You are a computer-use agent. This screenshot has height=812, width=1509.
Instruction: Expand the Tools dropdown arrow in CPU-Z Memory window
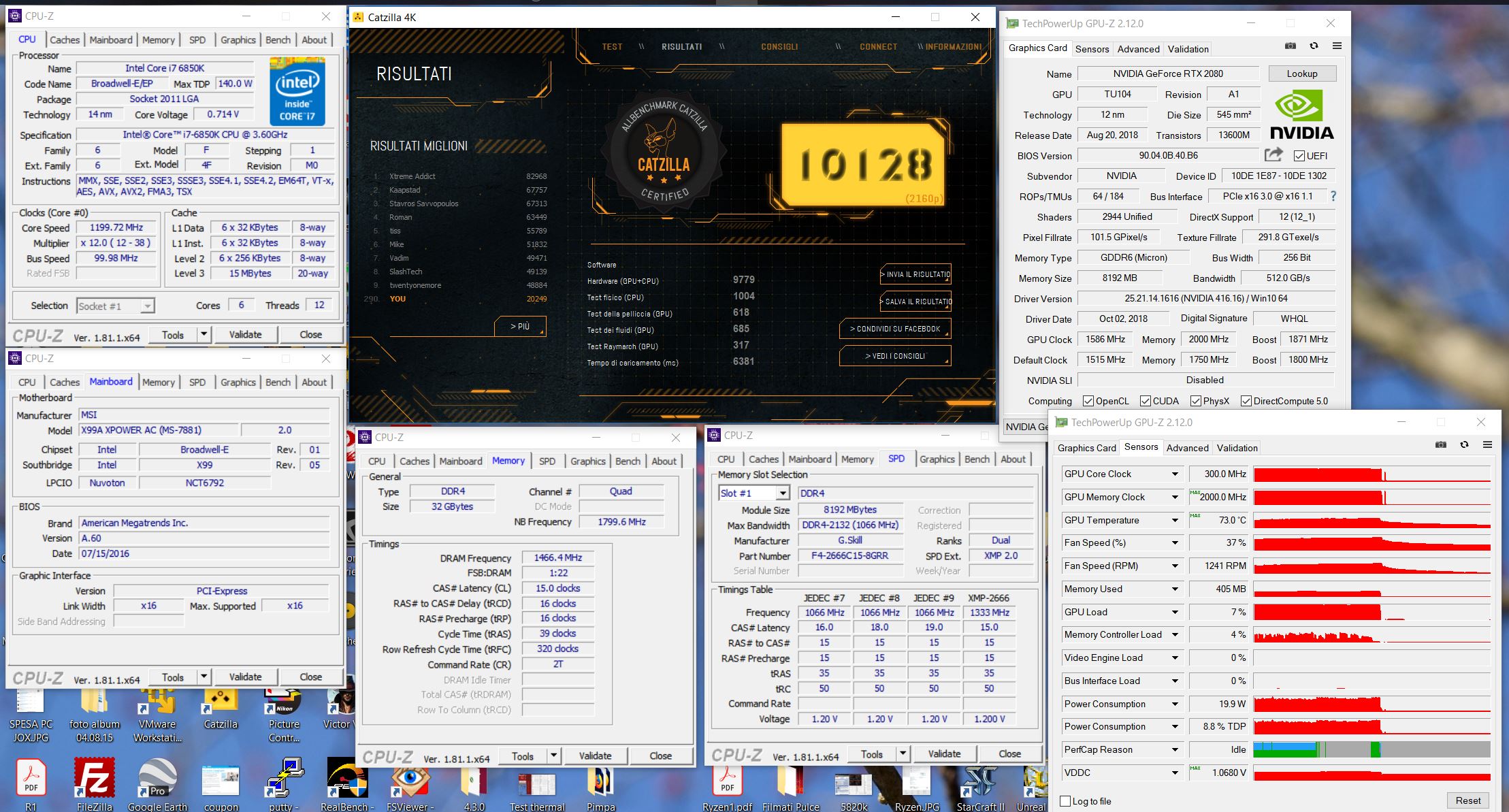pyautogui.click(x=553, y=756)
